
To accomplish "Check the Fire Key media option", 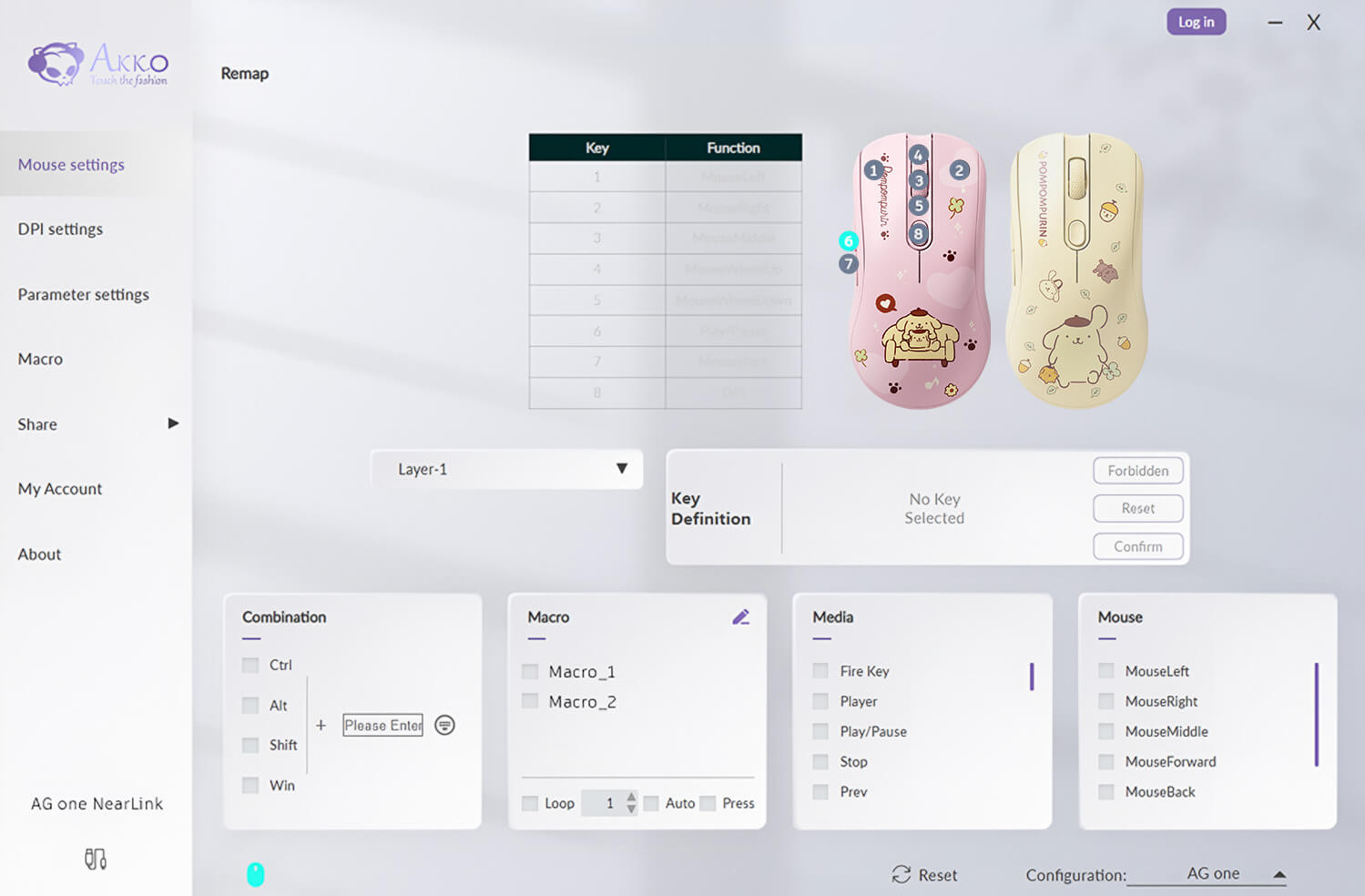I will coord(820,670).
